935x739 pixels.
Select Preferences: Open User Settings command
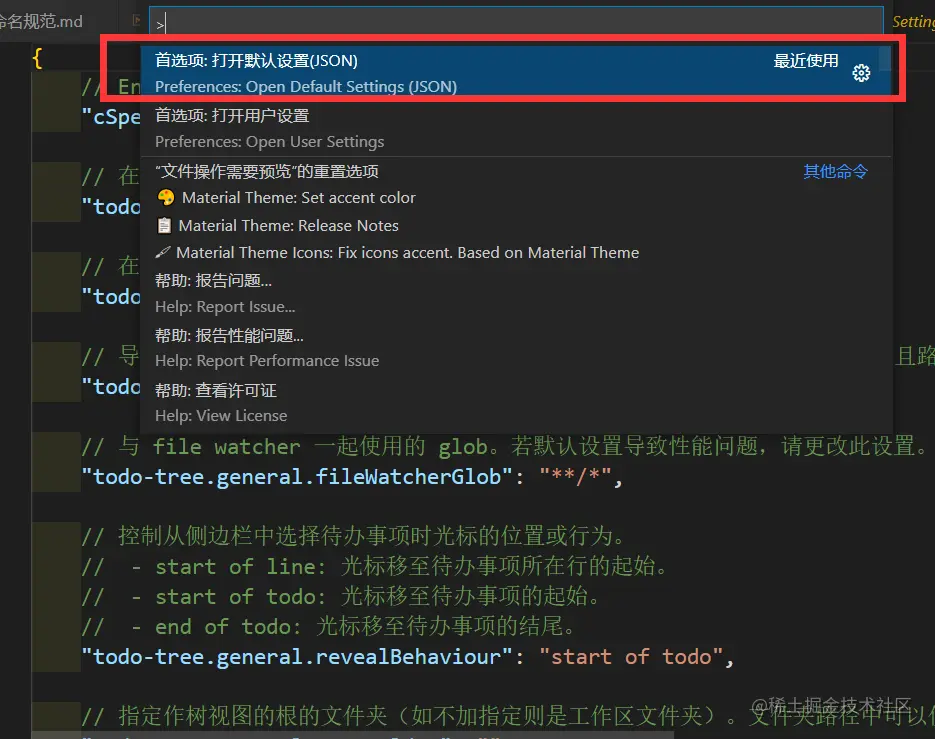click(516, 128)
